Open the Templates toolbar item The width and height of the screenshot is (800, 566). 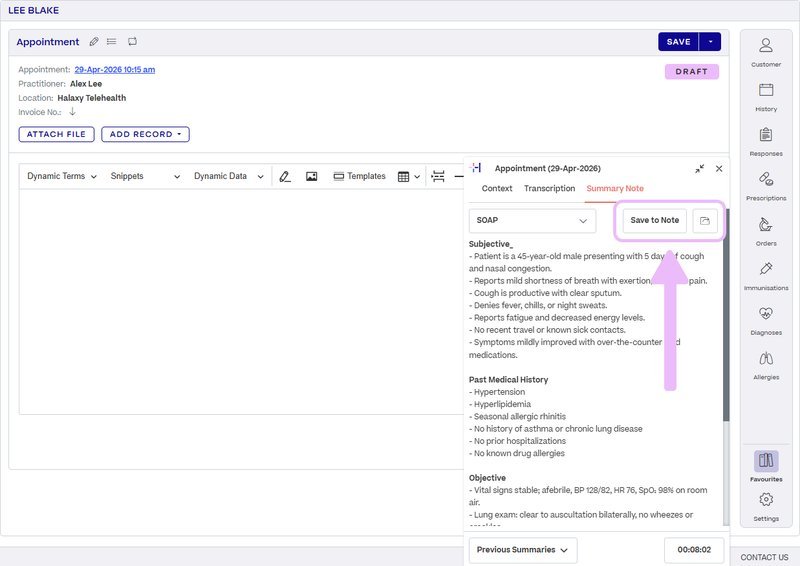click(x=359, y=176)
